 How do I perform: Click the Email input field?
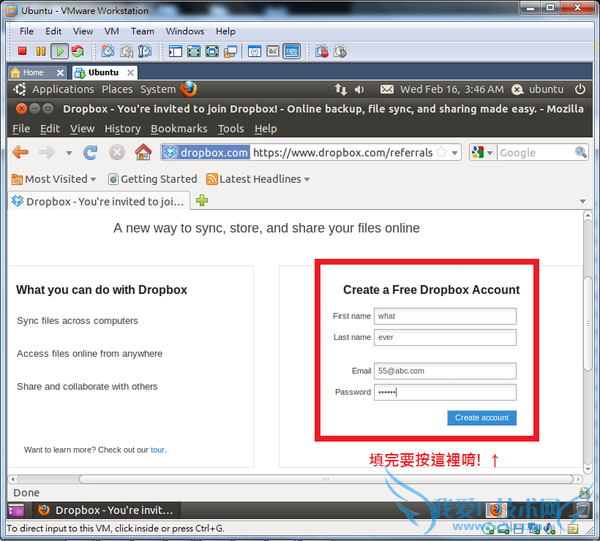(x=445, y=371)
